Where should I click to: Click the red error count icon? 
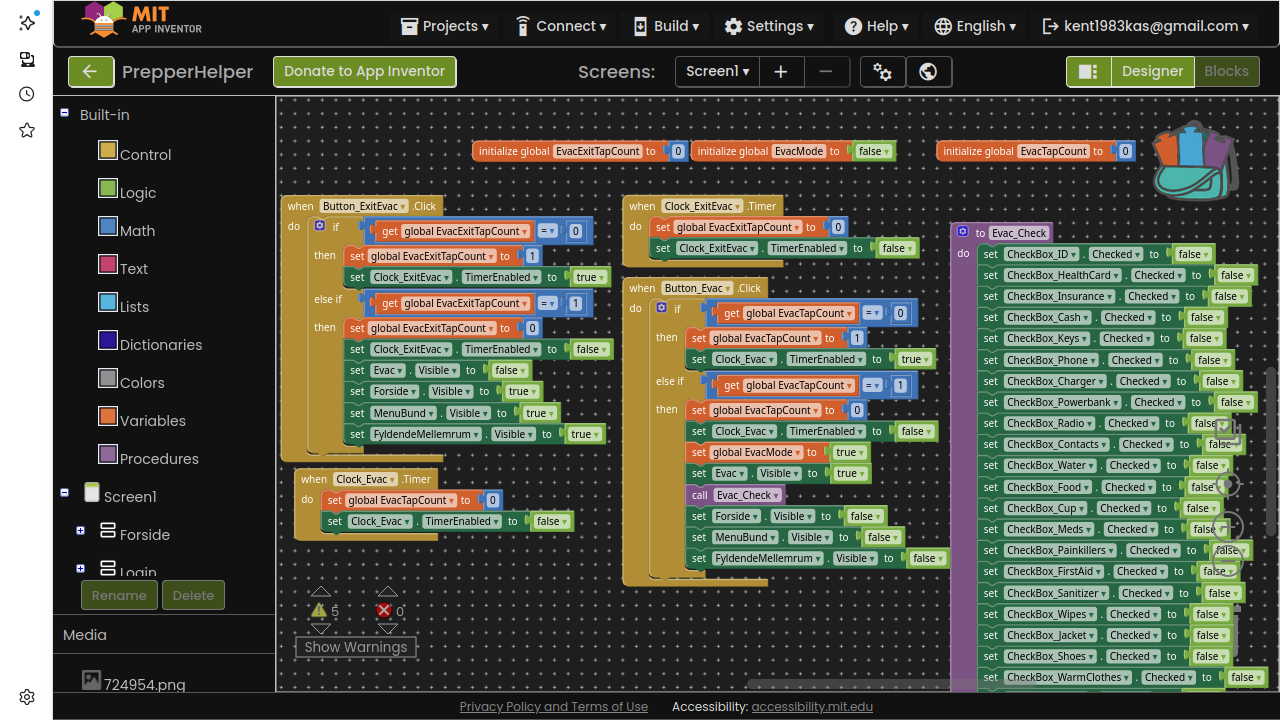384,610
